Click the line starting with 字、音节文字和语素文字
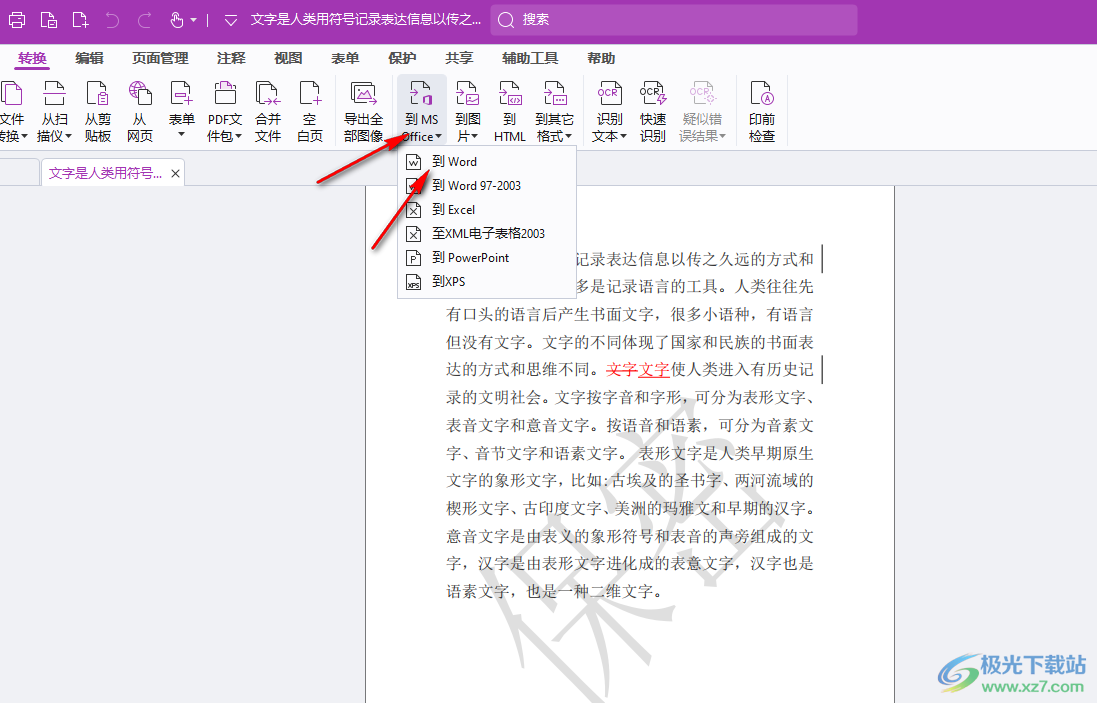The image size is (1097, 703). click(x=630, y=453)
